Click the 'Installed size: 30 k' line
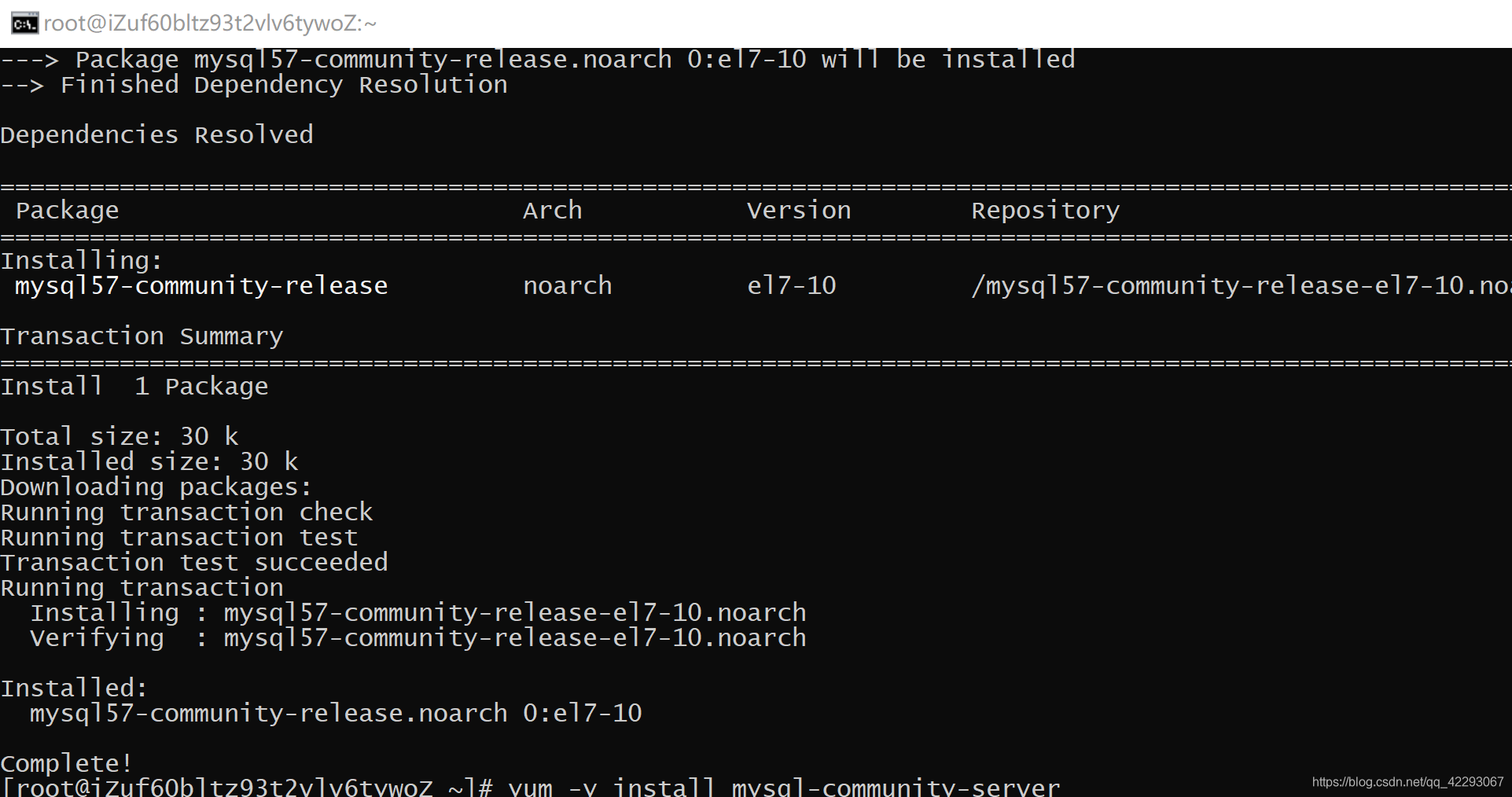The image size is (1512, 797). (149, 462)
